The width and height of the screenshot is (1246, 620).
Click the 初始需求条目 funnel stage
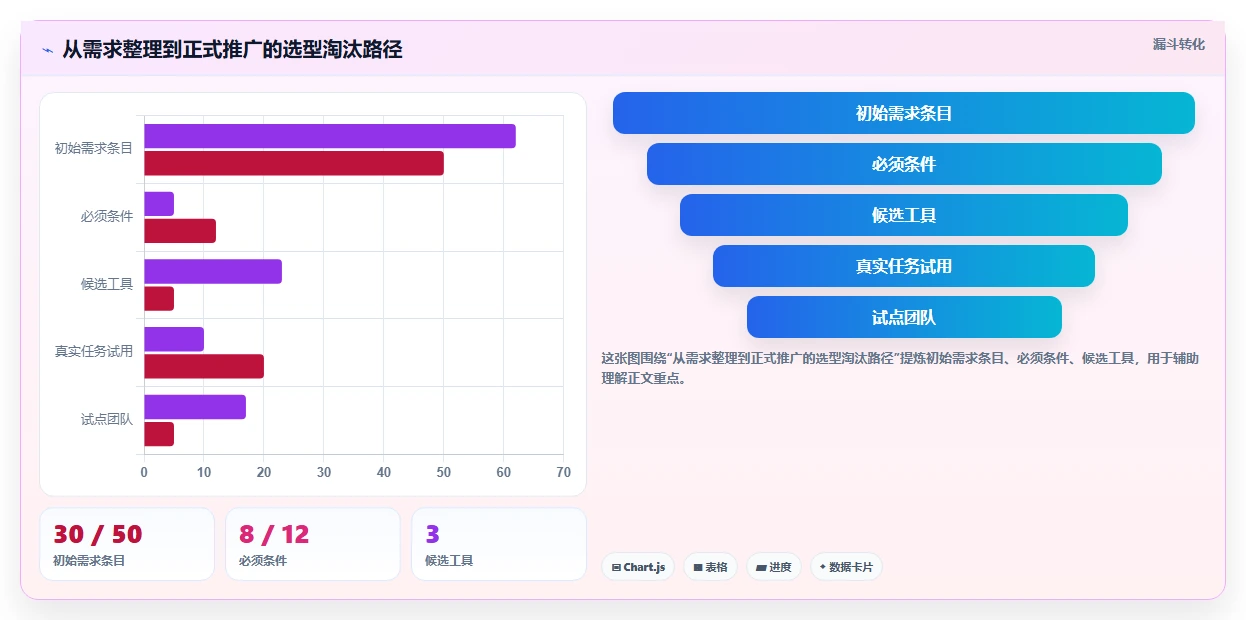tap(904, 113)
